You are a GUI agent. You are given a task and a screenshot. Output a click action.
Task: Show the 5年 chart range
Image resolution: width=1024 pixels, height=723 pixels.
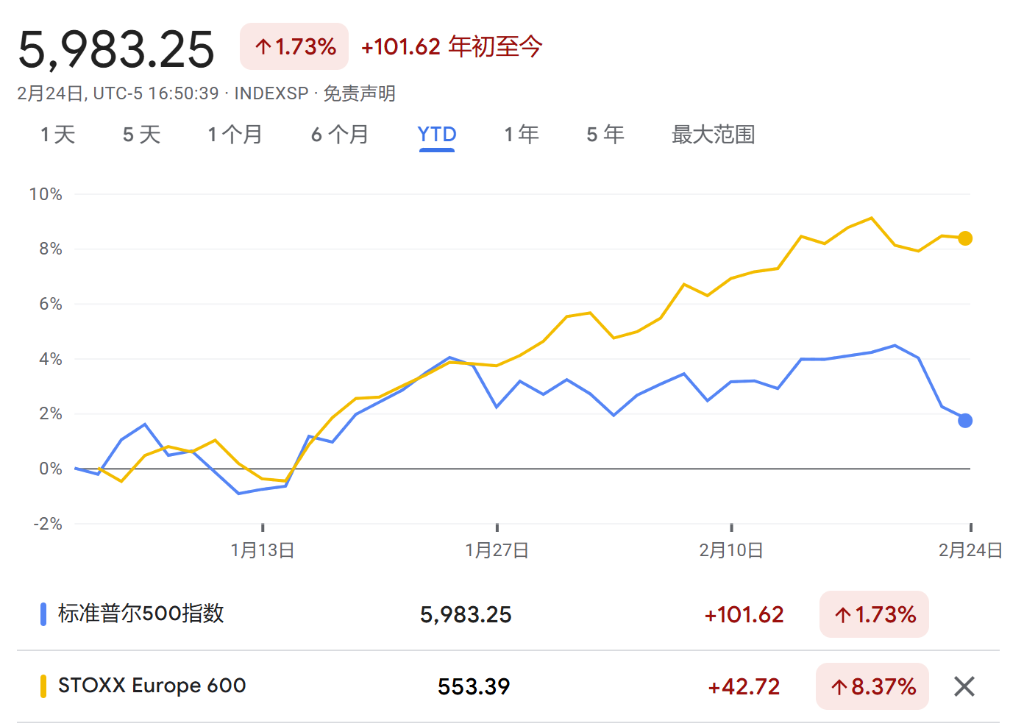(605, 134)
